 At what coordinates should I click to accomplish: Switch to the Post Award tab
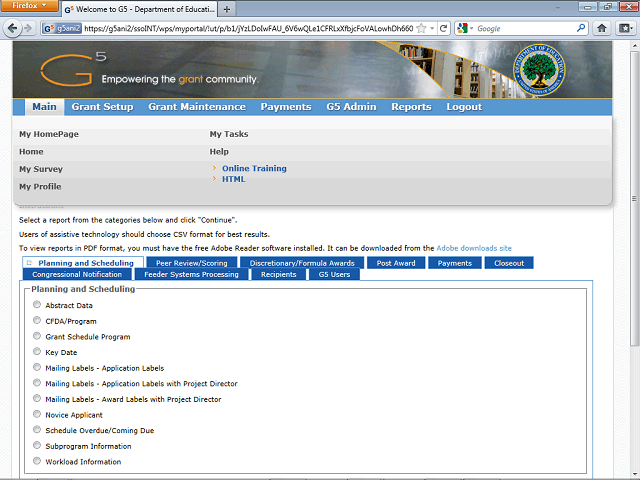coord(396,263)
